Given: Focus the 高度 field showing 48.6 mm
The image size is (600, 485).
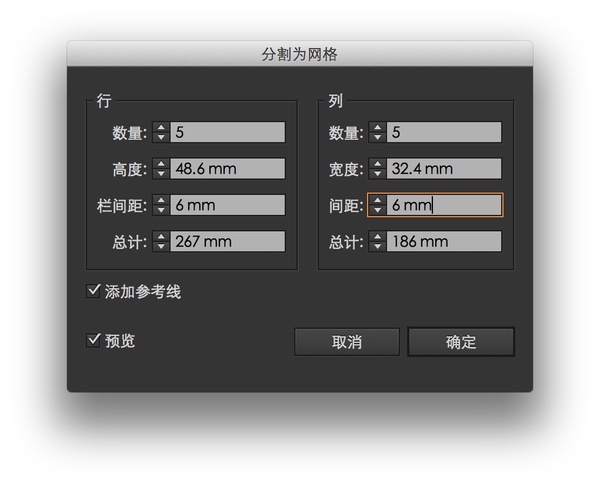Looking at the screenshot, I should pos(228,169).
